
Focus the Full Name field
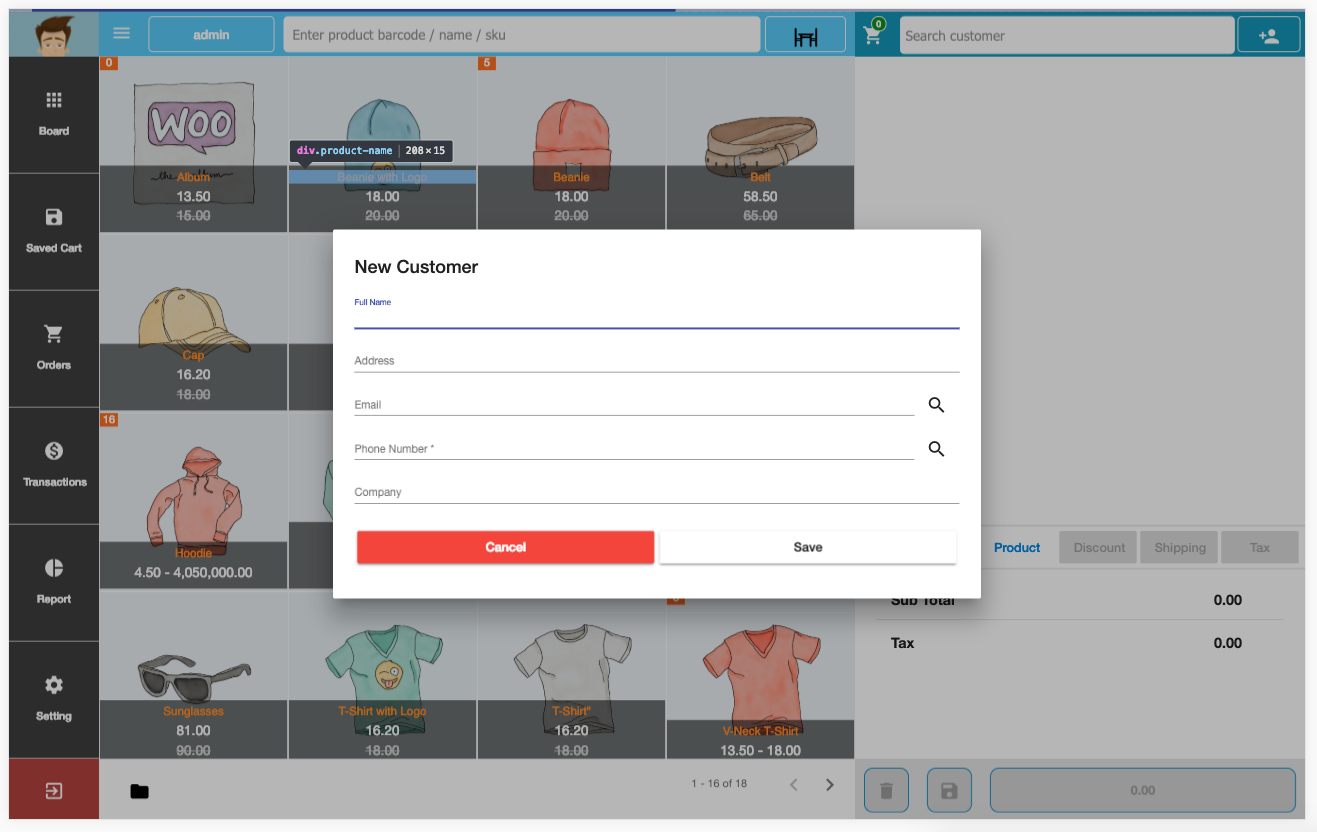click(656, 317)
